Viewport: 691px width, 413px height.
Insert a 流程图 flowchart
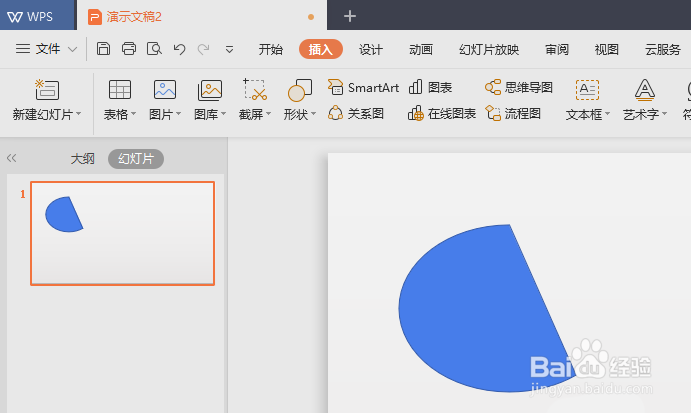point(513,114)
